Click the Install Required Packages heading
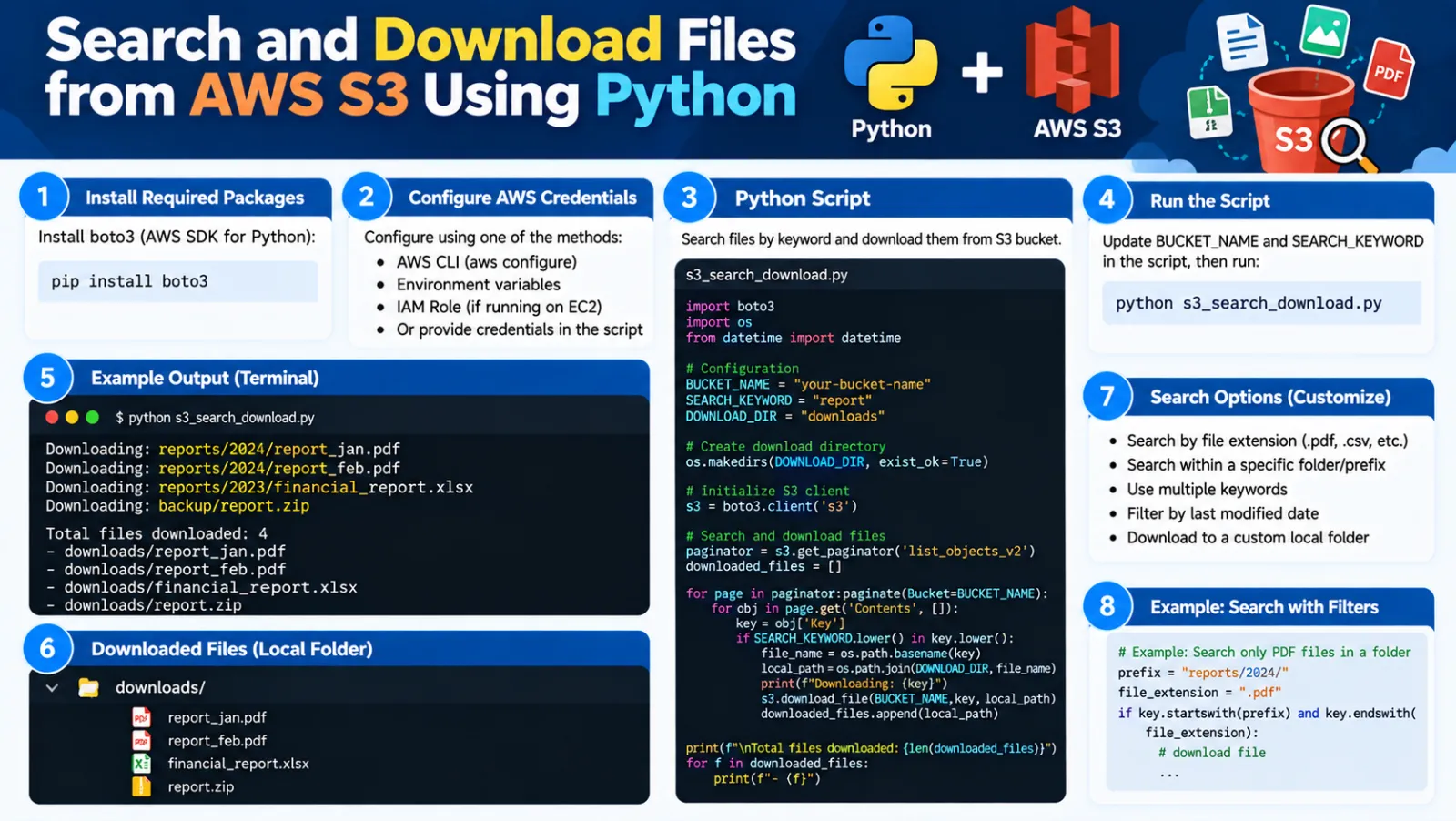Screen dimensions: 1456x821 click(195, 198)
